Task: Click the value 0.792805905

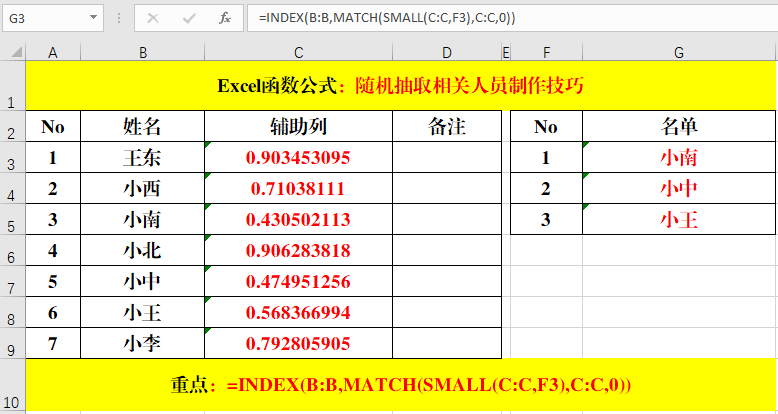Action: pos(298,343)
